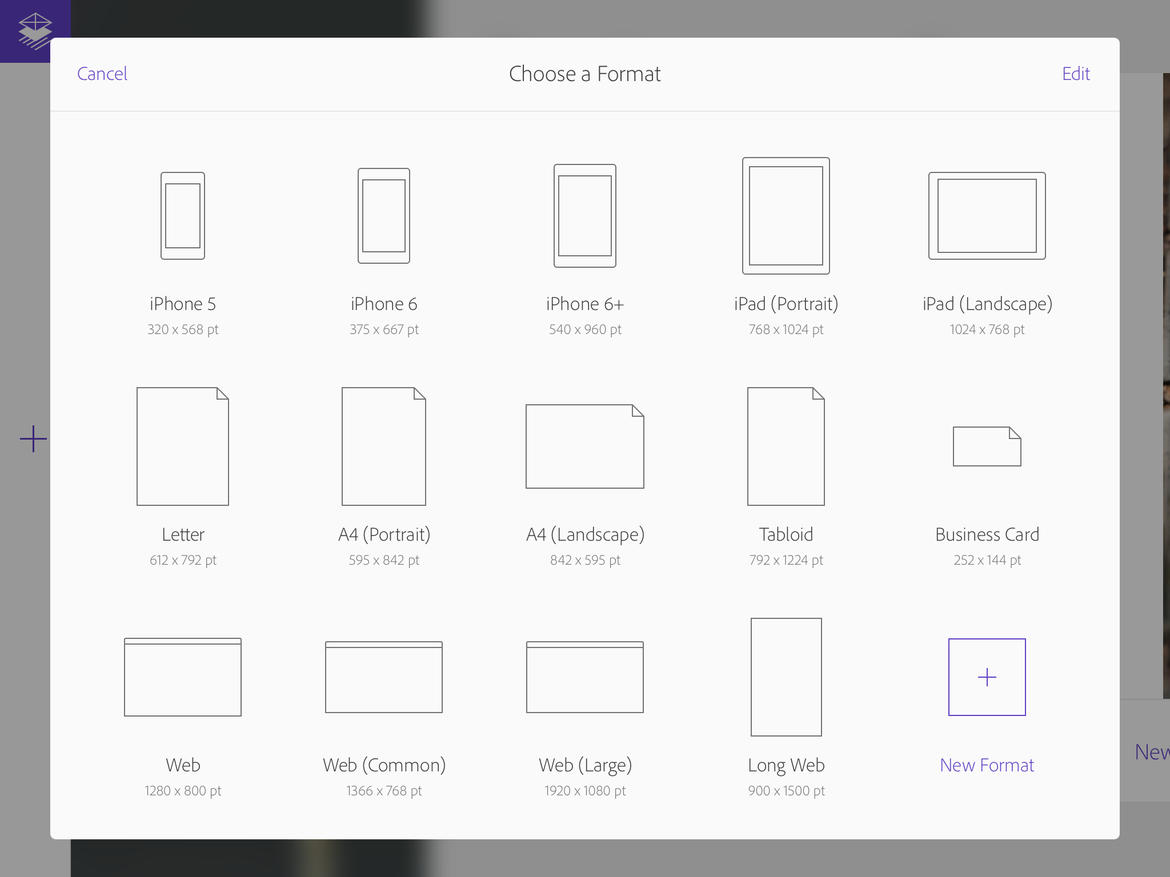The width and height of the screenshot is (1170, 877).
Task: Pick the A4 (Landscape) page icon
Action: point(585,446)
